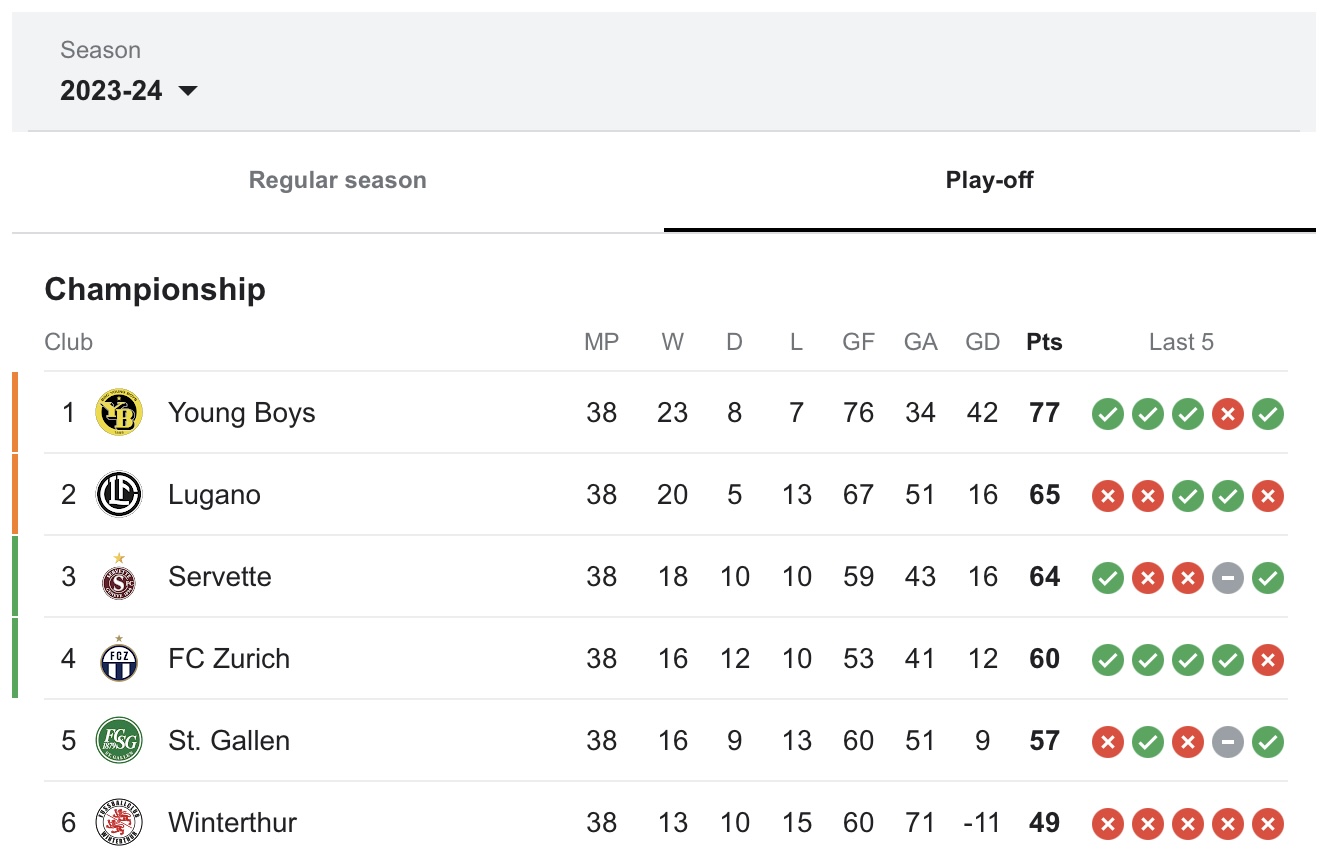Viewport: 1331px width, 856px height.
Task: Select the Play-off tab
Action: 990,181
